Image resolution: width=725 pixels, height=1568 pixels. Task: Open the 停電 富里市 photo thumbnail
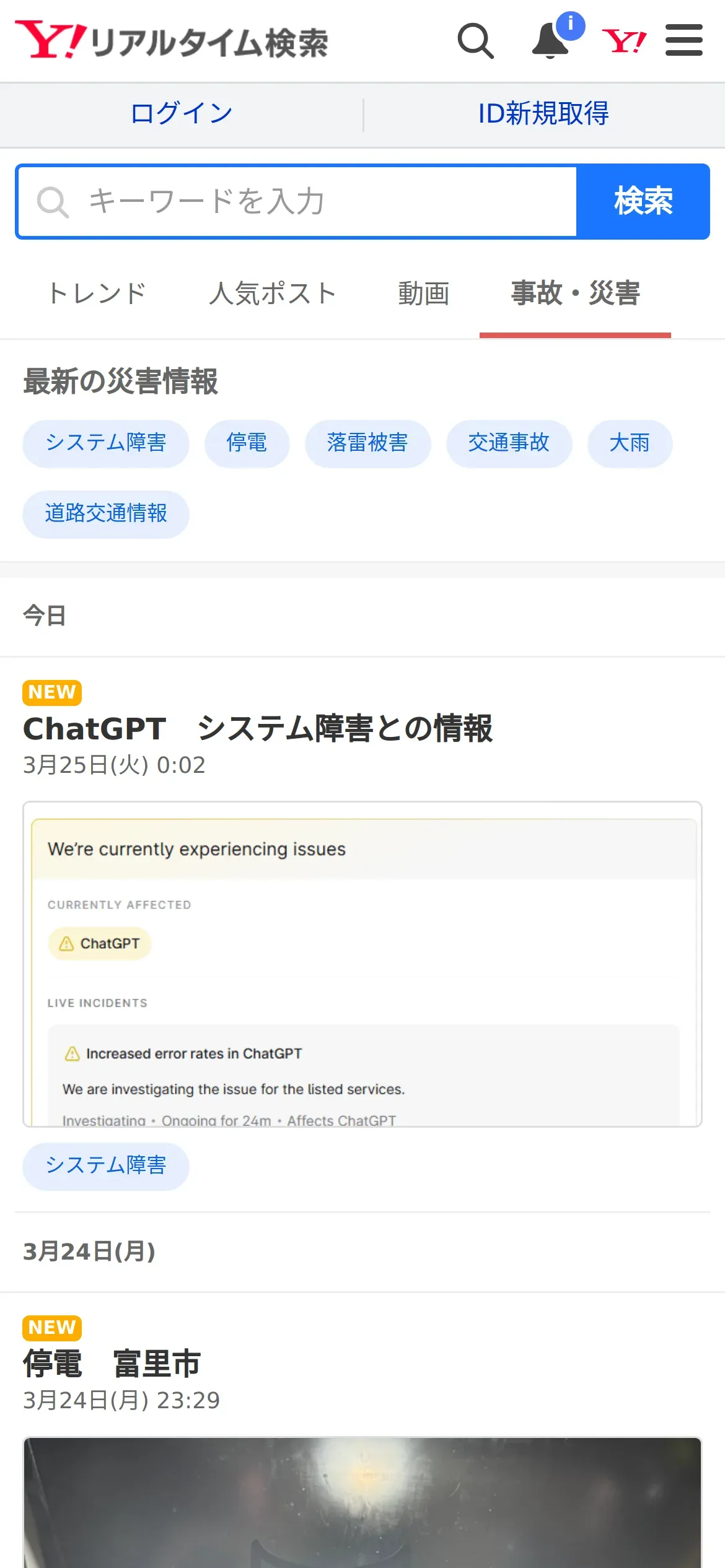pos(362,1502)
